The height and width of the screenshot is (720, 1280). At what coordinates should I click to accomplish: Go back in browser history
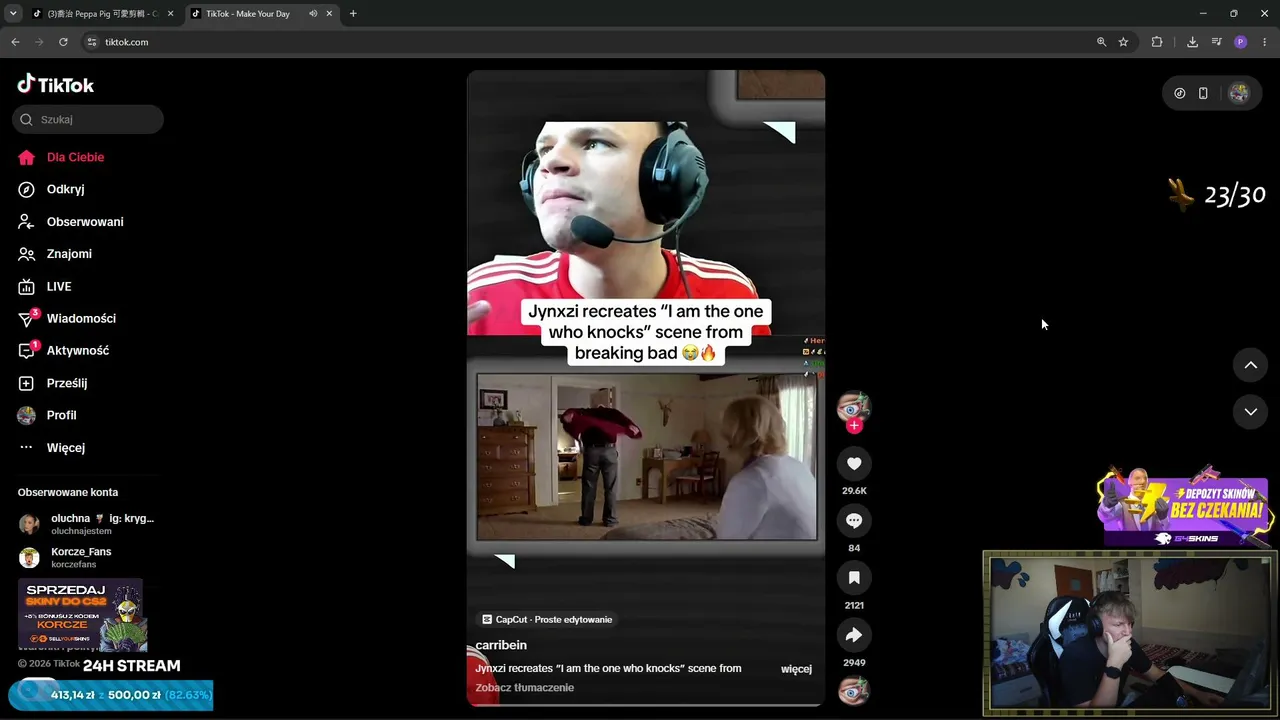[15, 42]
